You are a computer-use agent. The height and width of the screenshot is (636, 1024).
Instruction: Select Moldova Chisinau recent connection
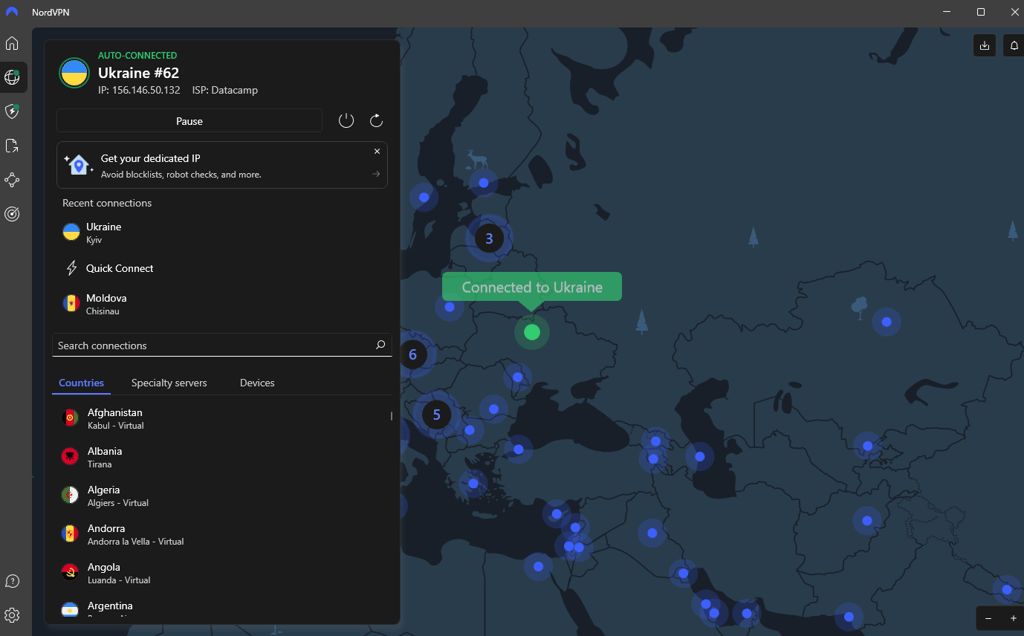click(x=222, y=304)
